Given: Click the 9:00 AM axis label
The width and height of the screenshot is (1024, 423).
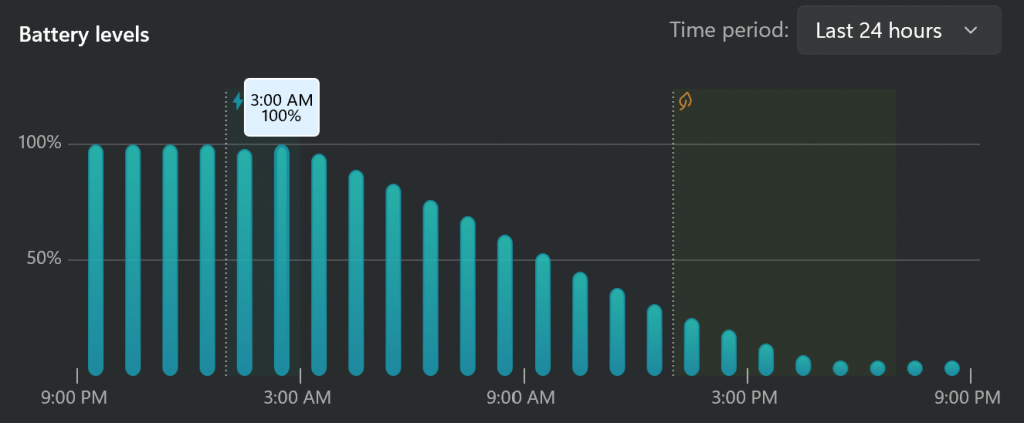Looking at the screenshot, I should (x=521, y=397).
